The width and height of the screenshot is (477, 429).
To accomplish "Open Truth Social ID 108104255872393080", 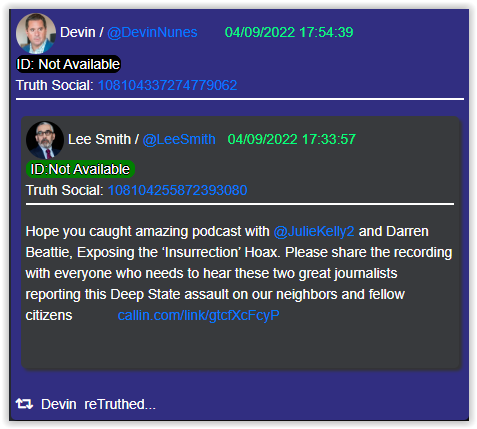I will pyautogui.click(x=177, y=190).
